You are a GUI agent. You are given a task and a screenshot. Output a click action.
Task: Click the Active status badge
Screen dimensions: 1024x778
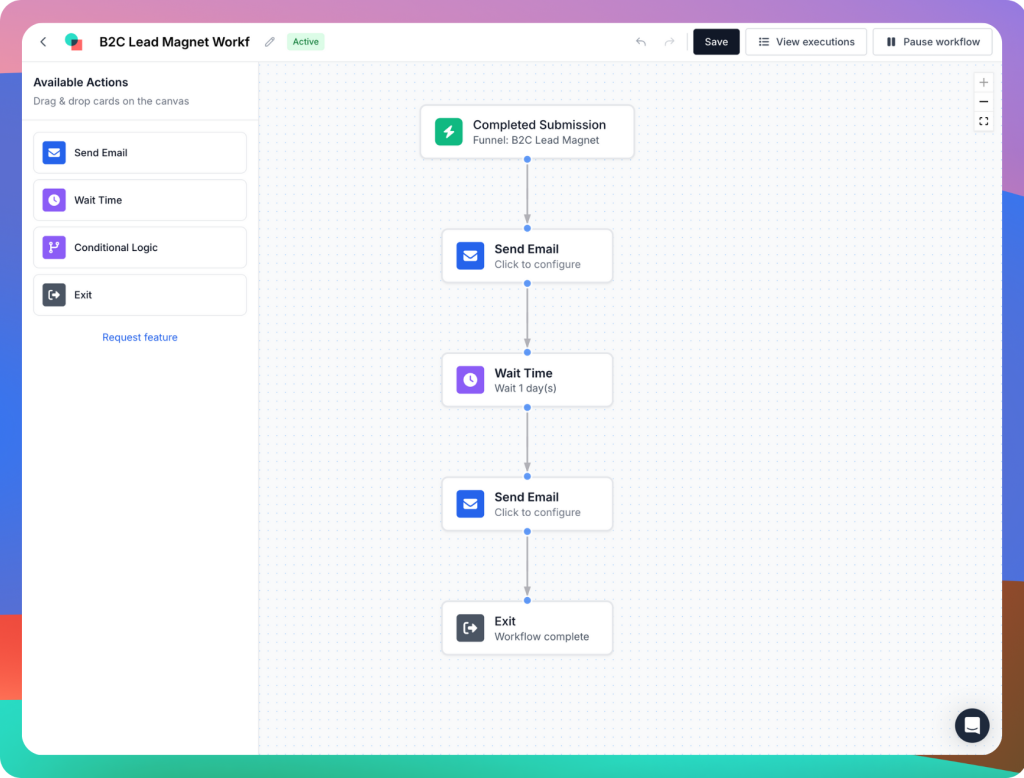305,41
